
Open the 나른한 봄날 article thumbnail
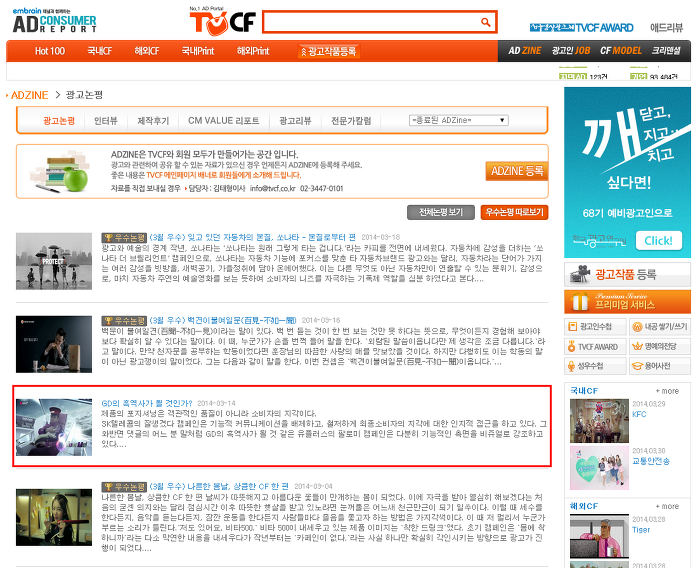point(54,518)
